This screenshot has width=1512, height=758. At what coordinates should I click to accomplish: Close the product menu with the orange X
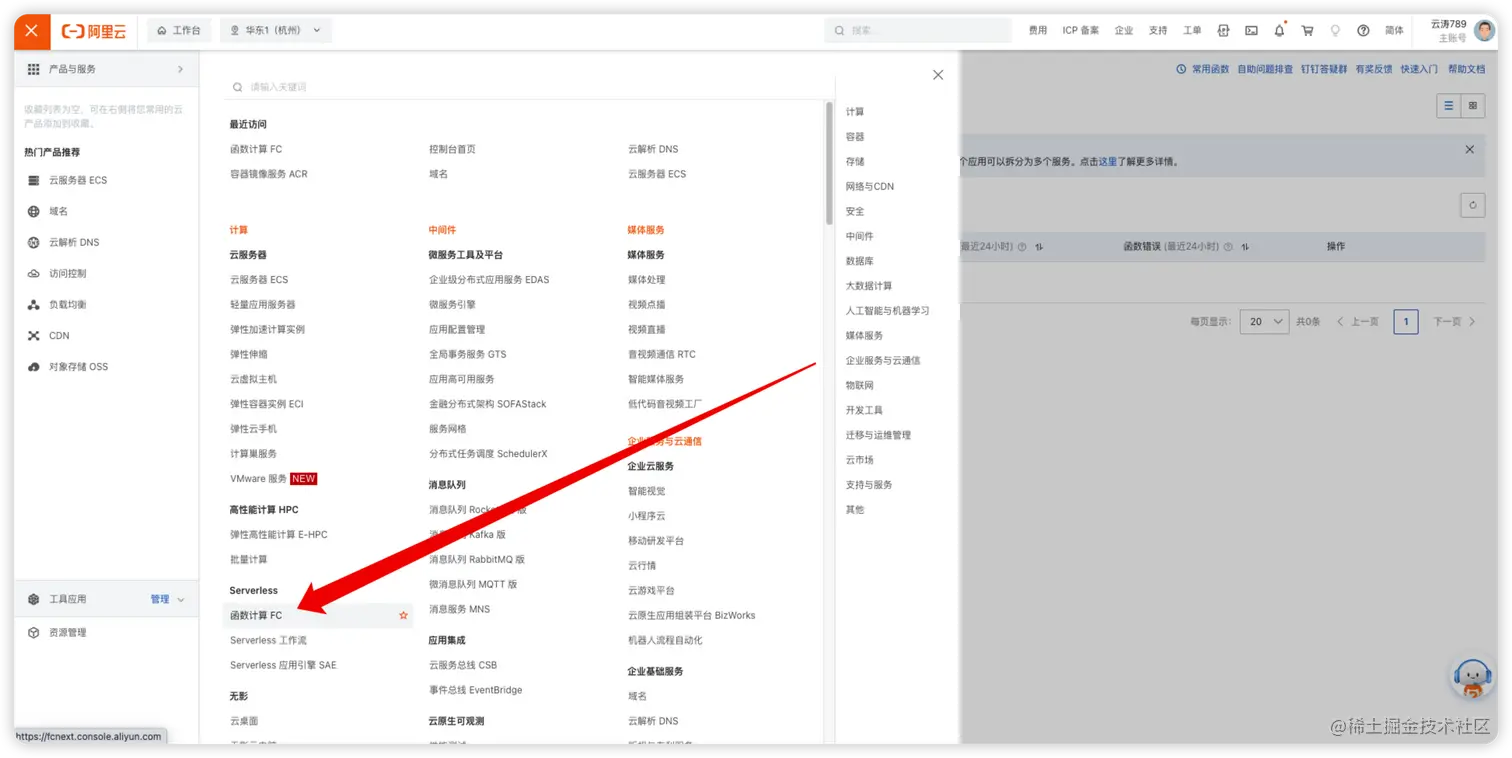(x=32, y=31)
